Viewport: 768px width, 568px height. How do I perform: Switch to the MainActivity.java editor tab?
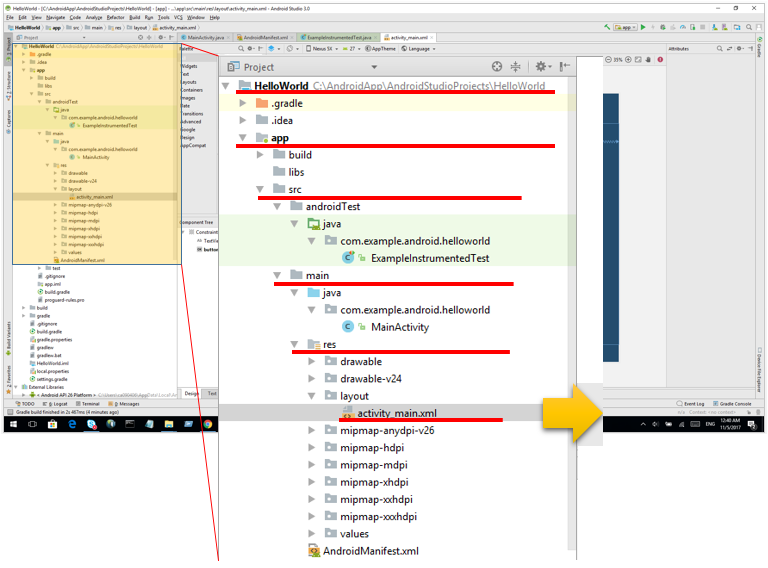(x=205, y=38)
